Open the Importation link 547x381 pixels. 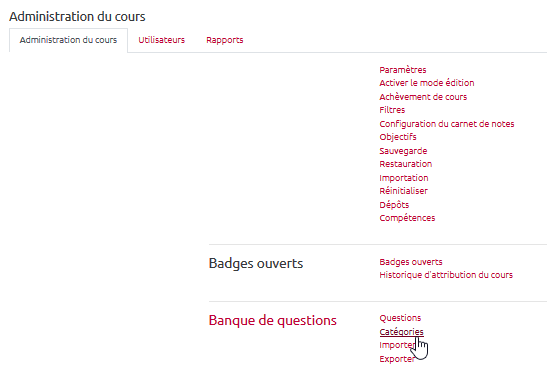(404, 178)
